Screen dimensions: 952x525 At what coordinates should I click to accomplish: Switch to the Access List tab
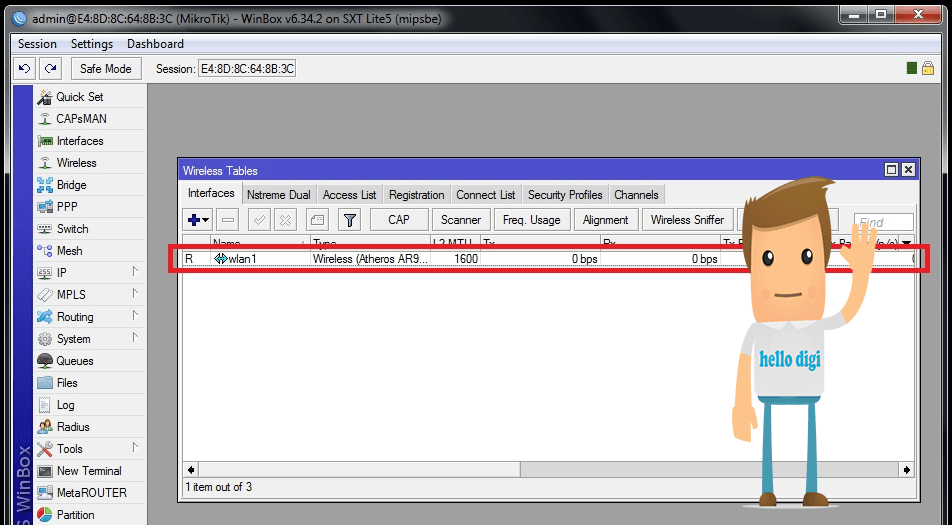point(350,195)
